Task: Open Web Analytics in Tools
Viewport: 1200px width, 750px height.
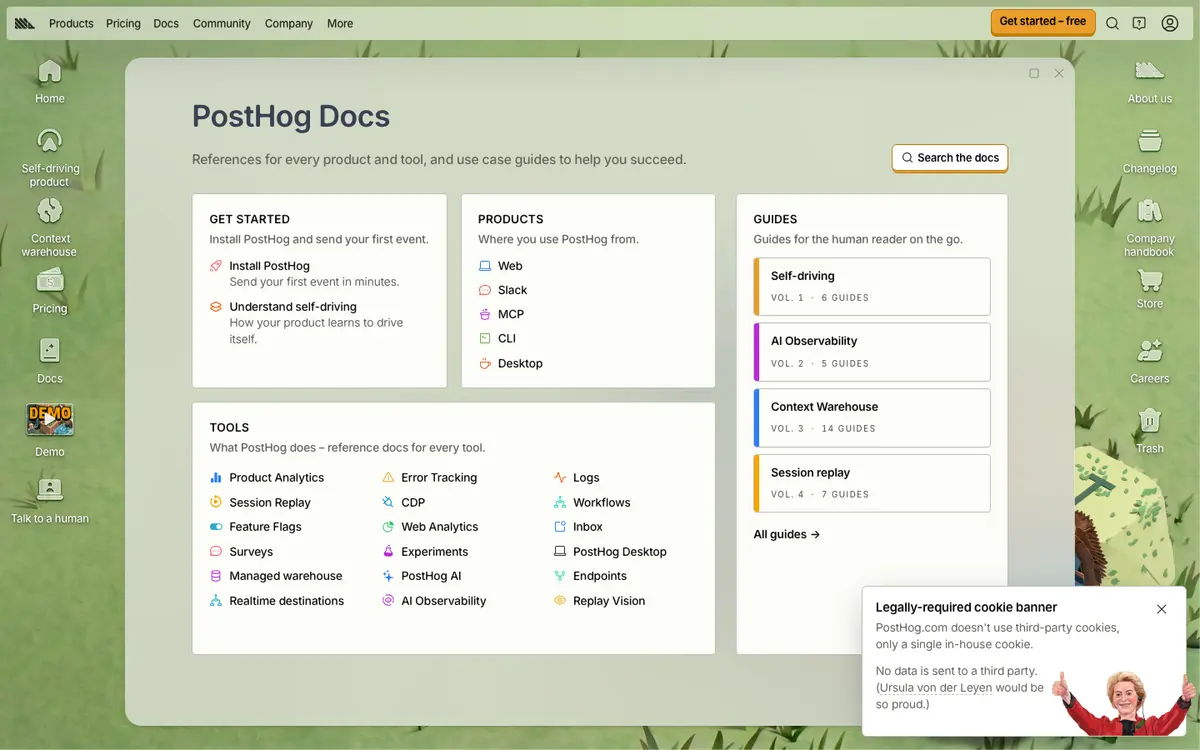Action: pos(439,527)
